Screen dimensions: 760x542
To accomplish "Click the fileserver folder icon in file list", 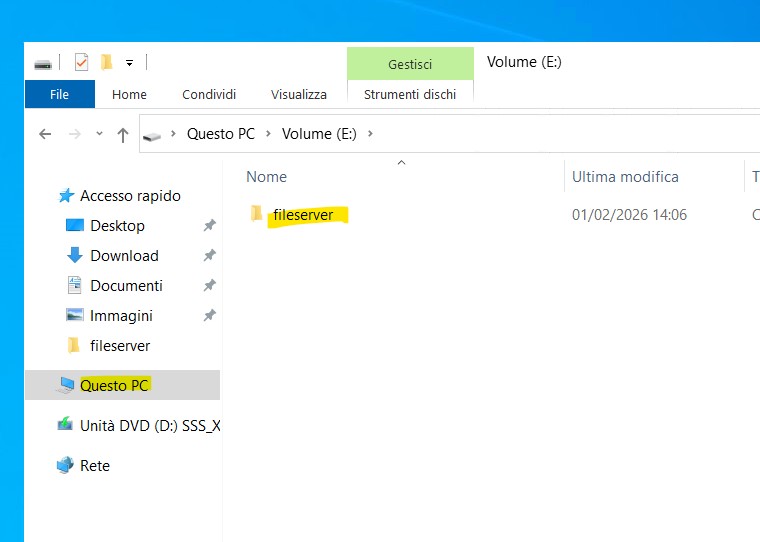I will [x=257, y=214].
